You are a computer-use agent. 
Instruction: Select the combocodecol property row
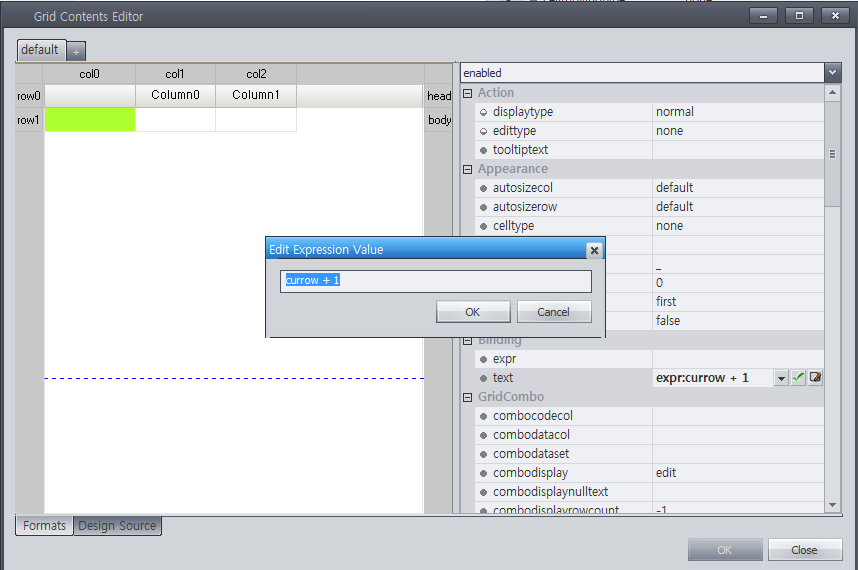[x=650, y=416]
